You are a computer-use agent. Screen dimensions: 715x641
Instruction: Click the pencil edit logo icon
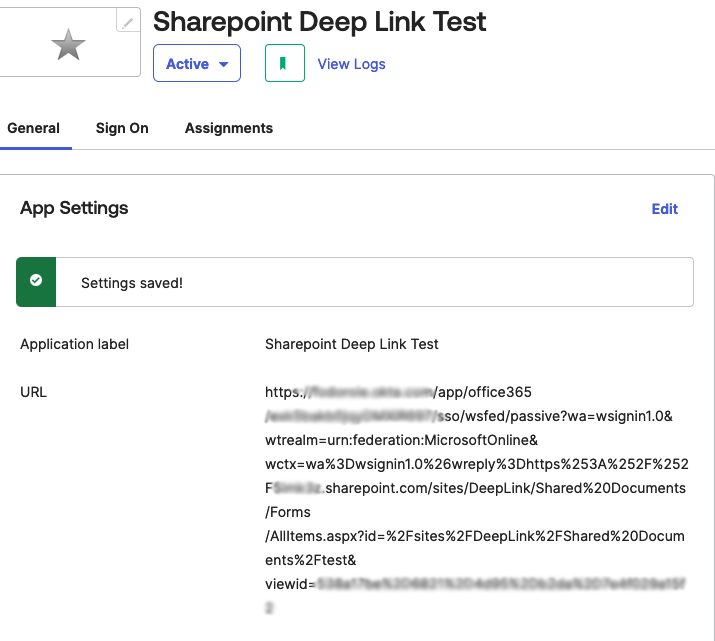pyautogui.click(x=128, y=21)
